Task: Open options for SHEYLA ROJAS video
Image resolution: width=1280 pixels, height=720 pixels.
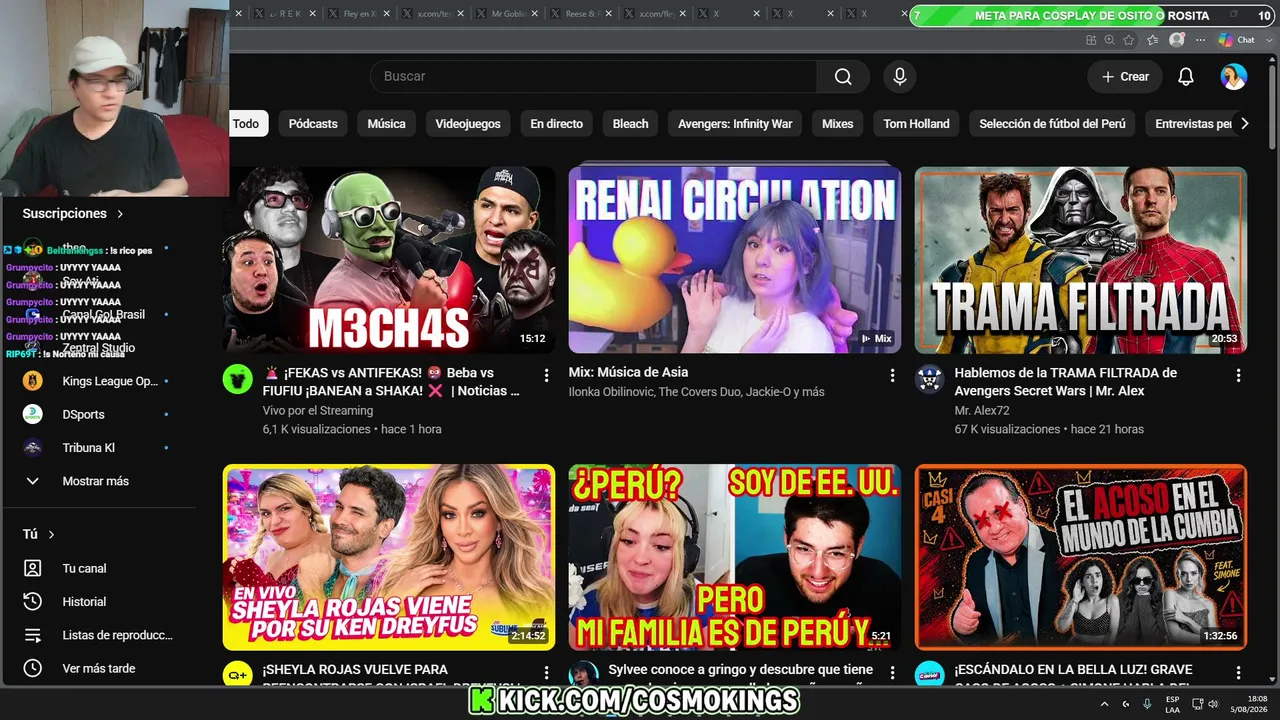Action: pos(546,673)
